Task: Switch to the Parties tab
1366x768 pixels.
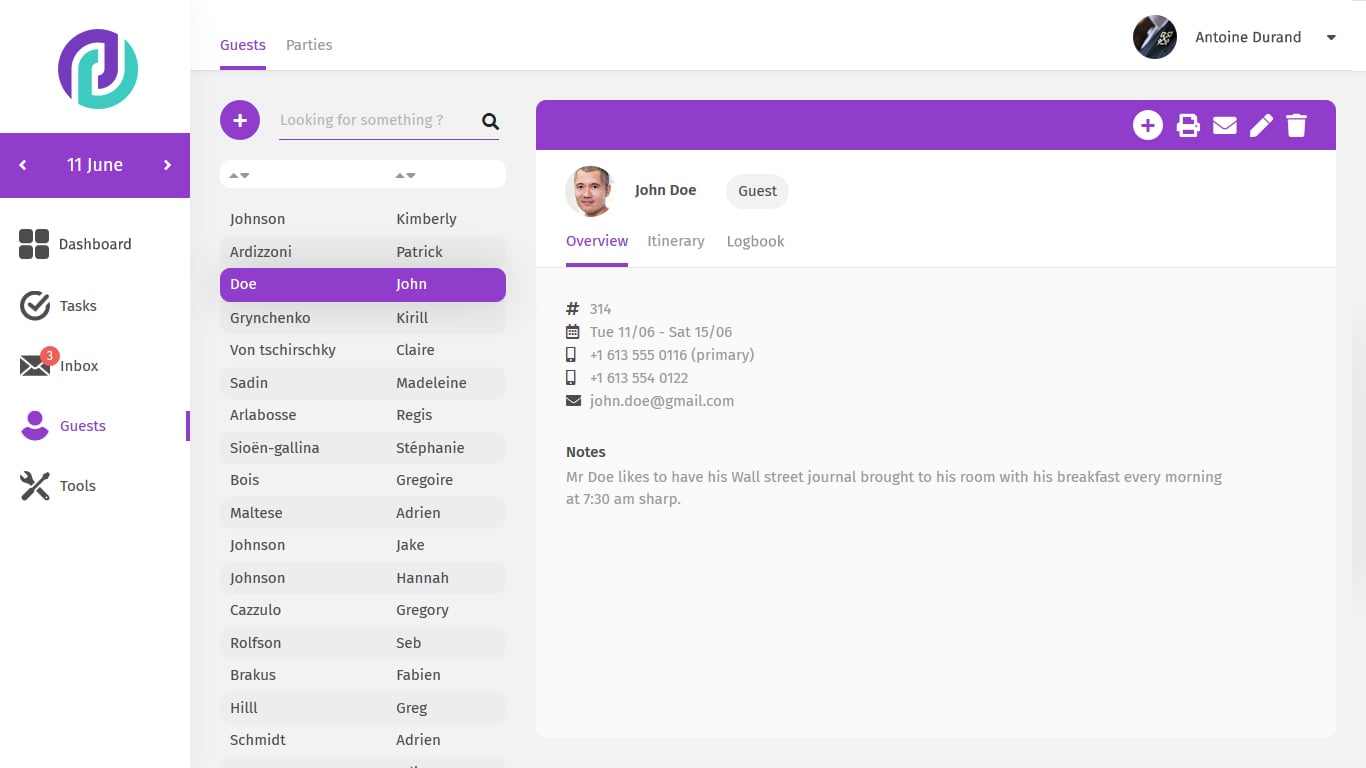Action: [309, 45]
